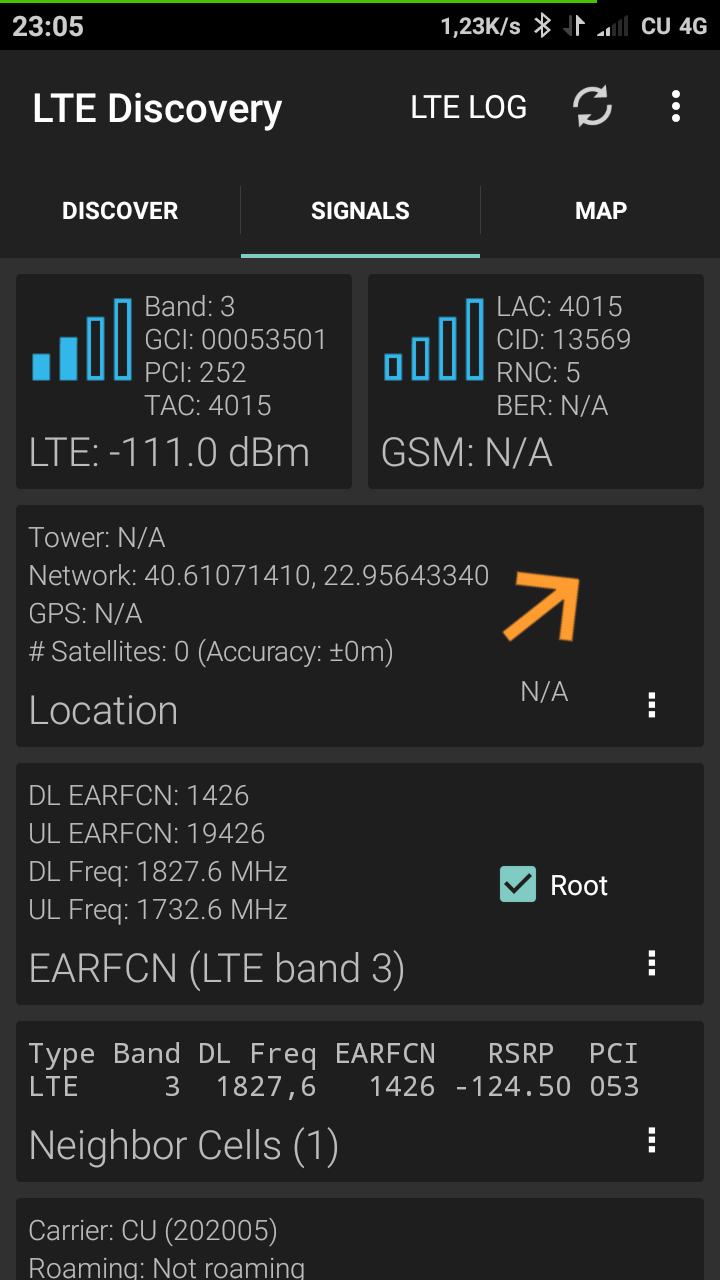
Task: Tap the GSM signal strength bars icon
Action: [x=434, y=340]
